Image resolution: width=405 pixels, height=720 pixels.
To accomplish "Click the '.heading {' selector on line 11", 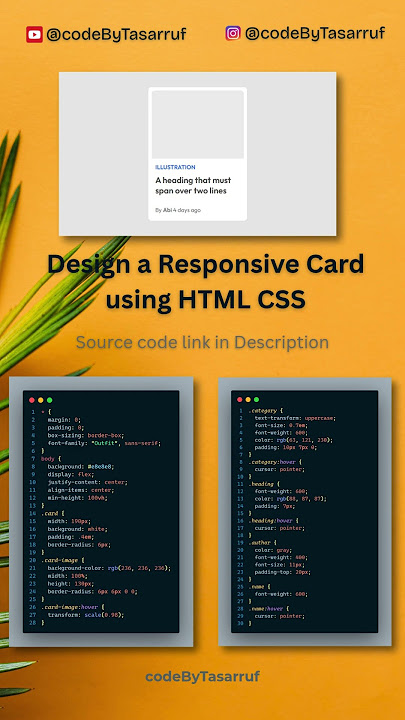I will (264, 484).
